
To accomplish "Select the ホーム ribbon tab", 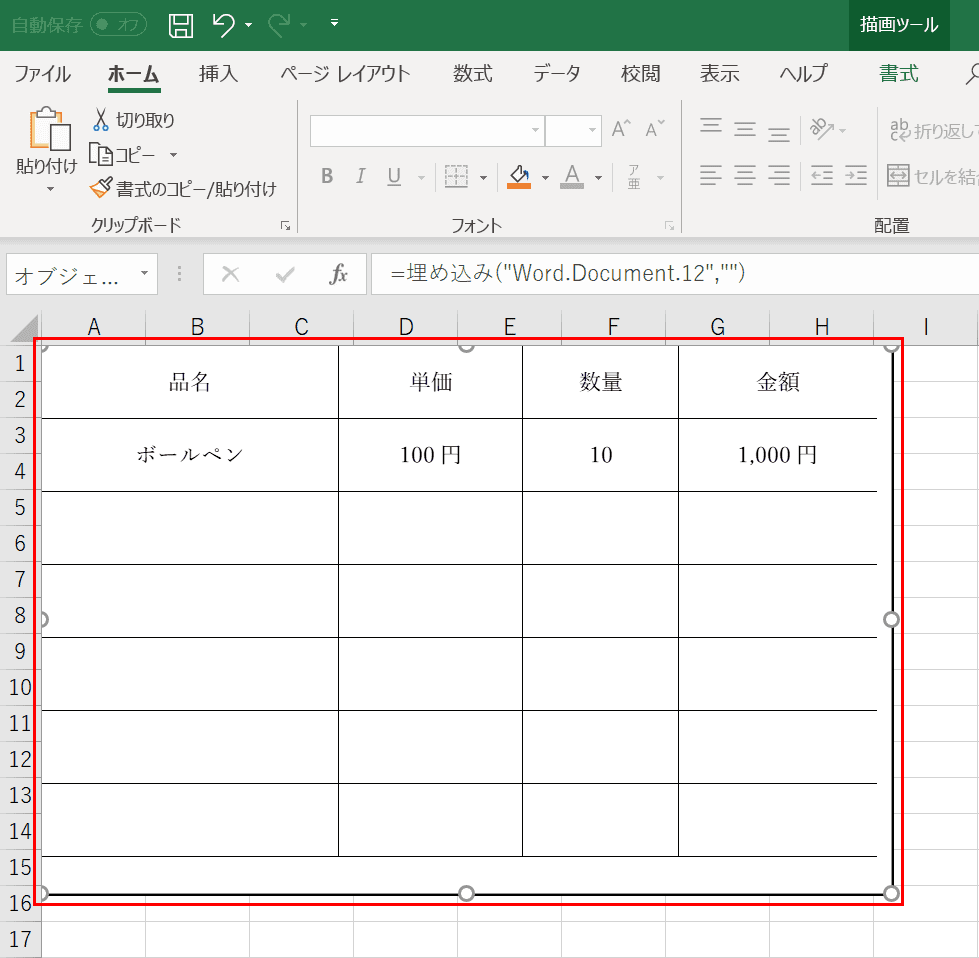I will coord(134,74).
